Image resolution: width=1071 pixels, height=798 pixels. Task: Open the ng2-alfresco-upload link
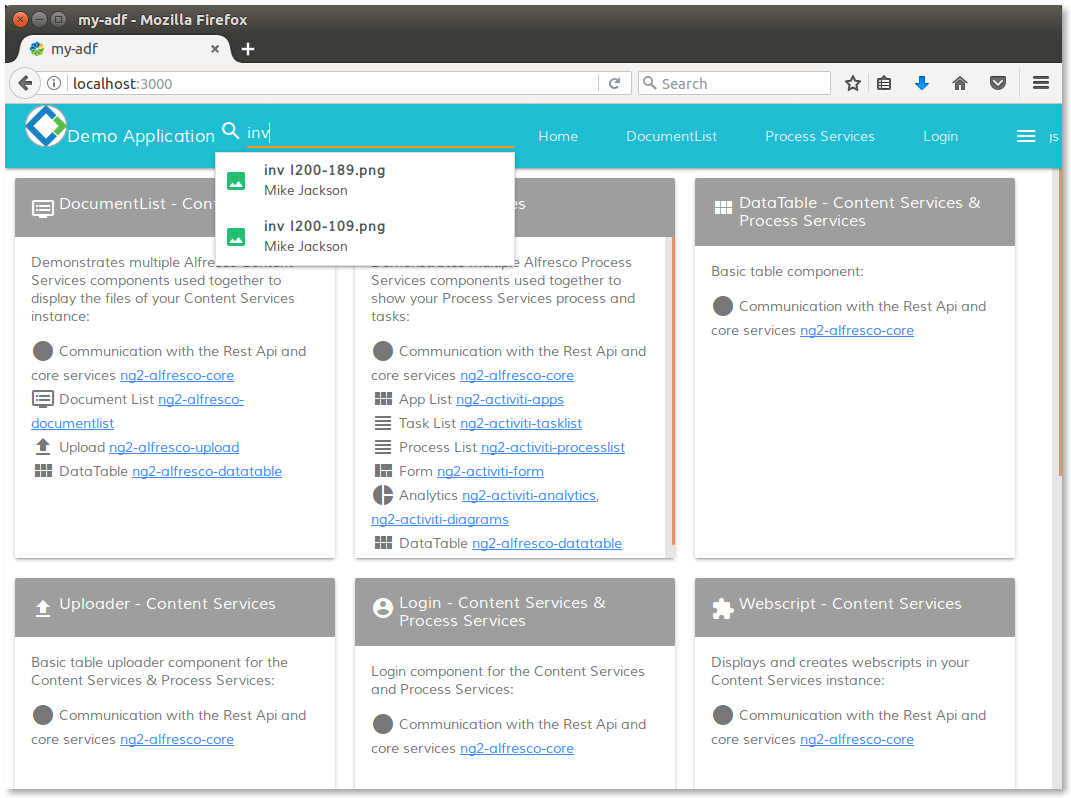pos(174,447)
